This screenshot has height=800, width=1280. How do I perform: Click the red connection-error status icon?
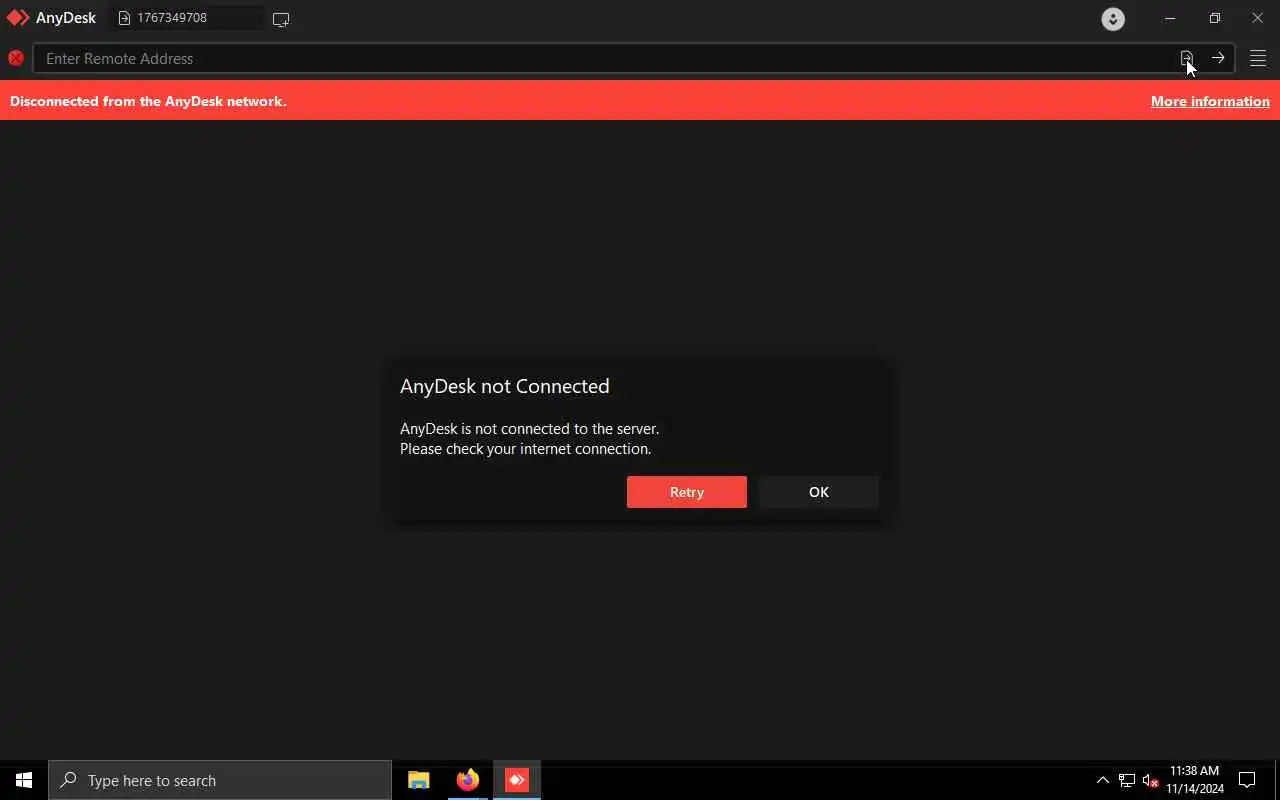pyautogui.click(x=16, y=58)
